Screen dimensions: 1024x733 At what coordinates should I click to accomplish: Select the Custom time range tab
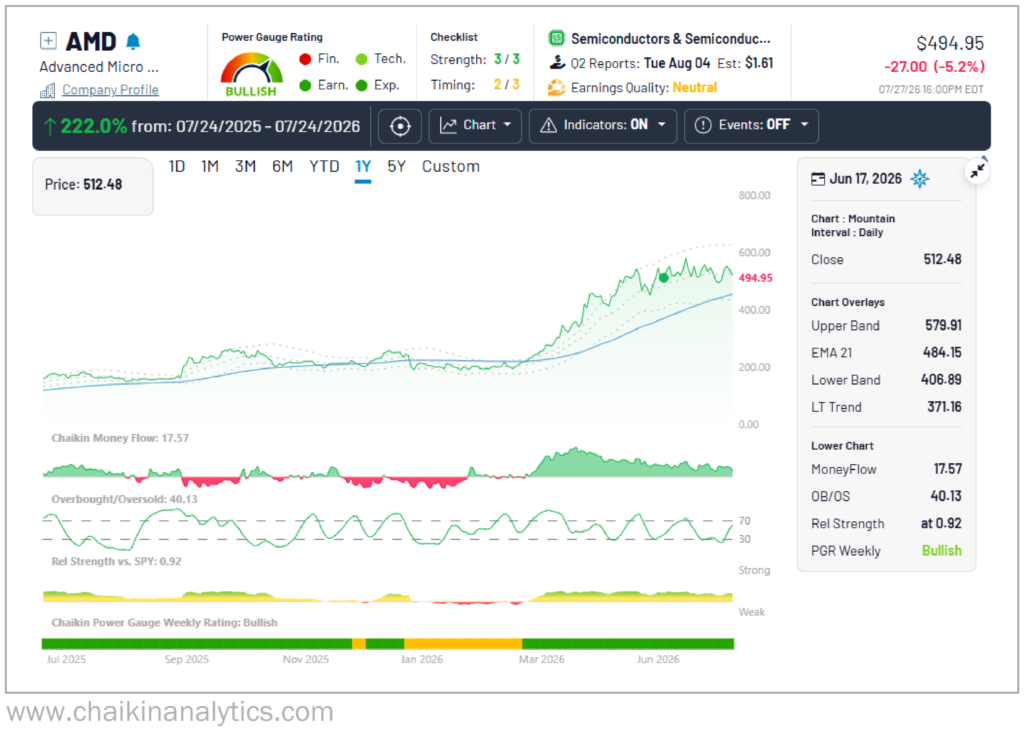(x=451, y=167)
